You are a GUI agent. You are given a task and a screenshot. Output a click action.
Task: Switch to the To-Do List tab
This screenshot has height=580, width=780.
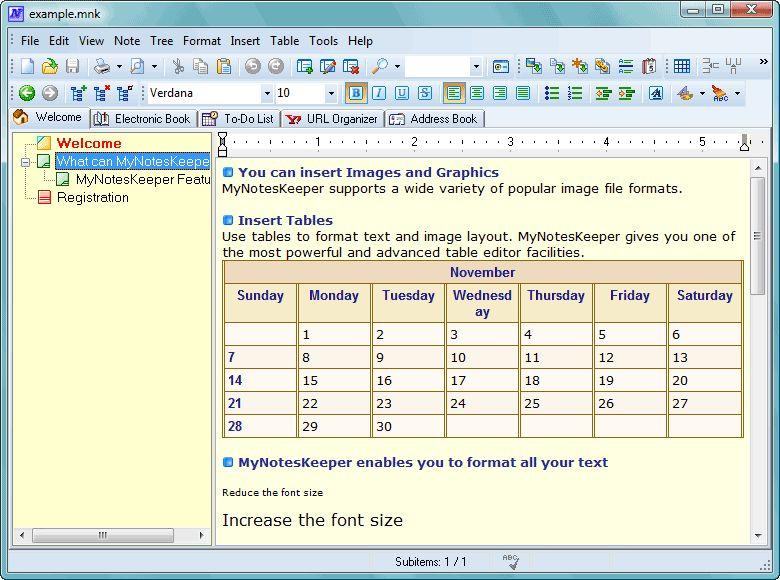coord(240,118)
